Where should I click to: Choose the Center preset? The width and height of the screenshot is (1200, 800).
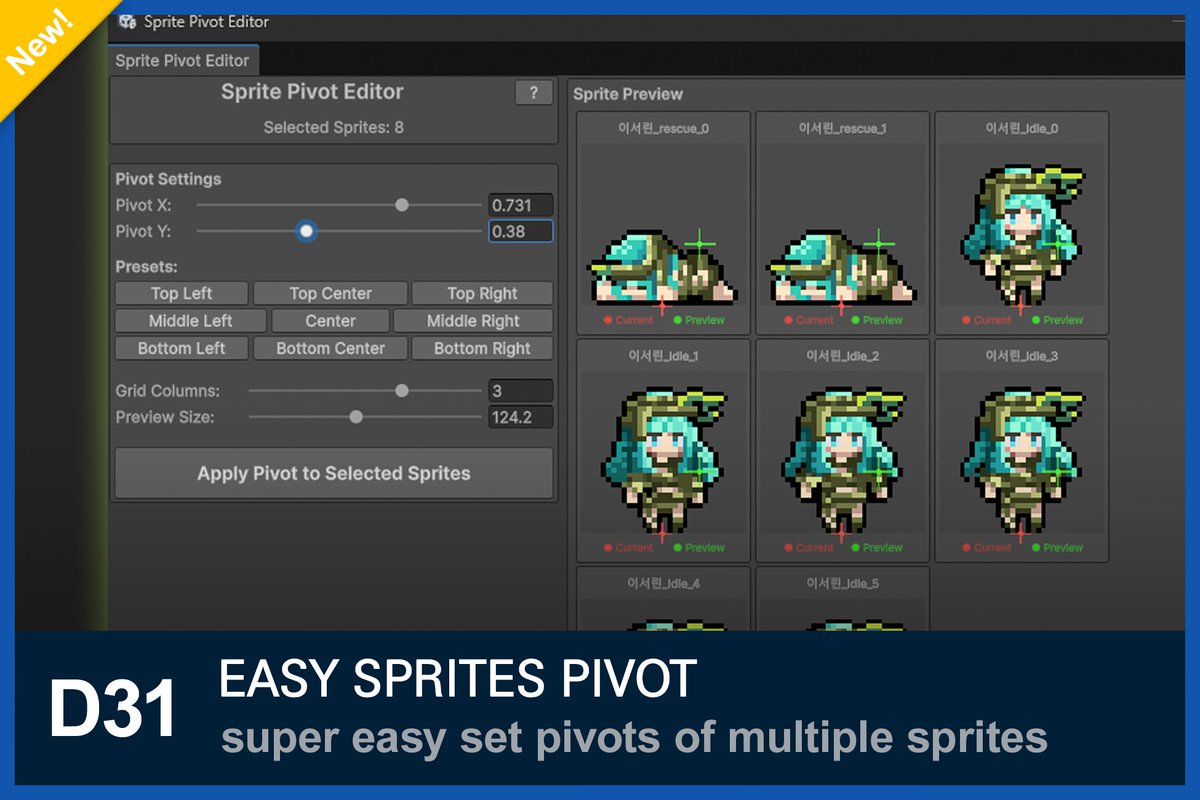[x=330, y=321]
